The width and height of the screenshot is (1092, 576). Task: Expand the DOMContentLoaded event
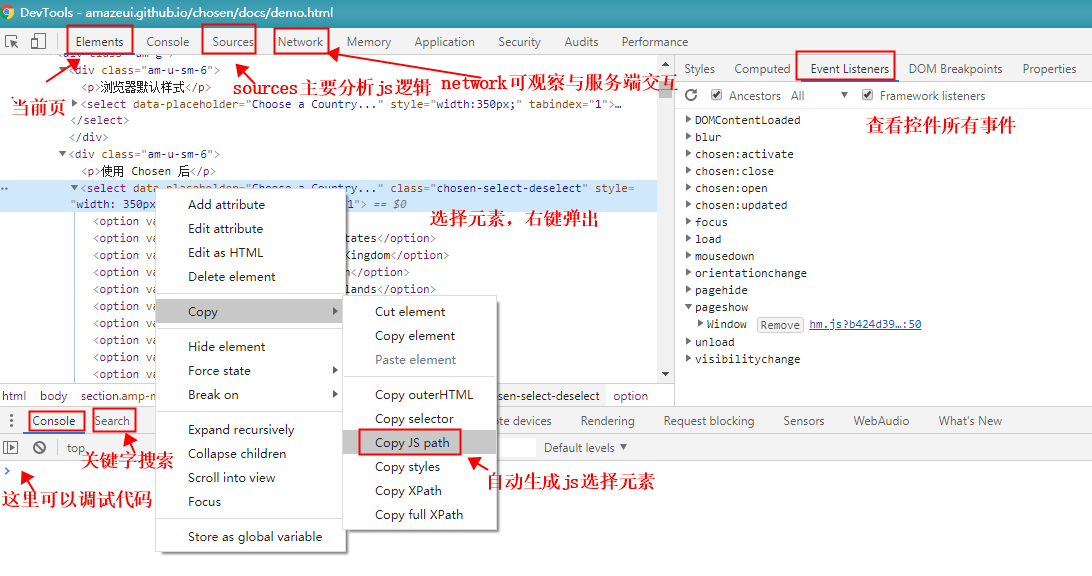(x=689, y=120)
